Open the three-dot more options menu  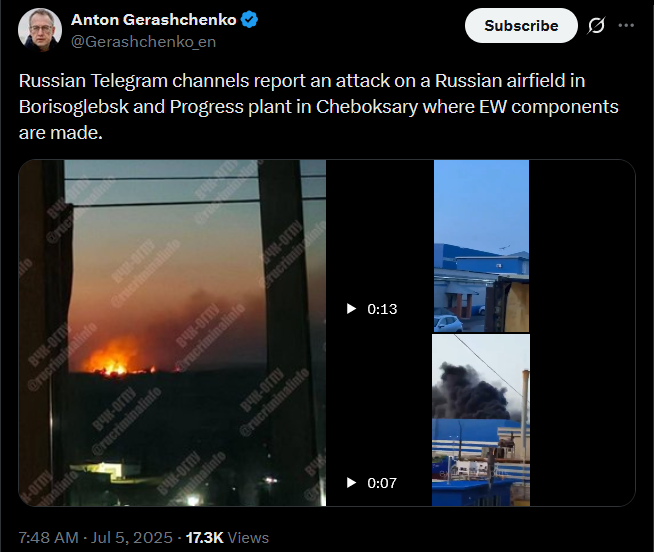(626, 26)
